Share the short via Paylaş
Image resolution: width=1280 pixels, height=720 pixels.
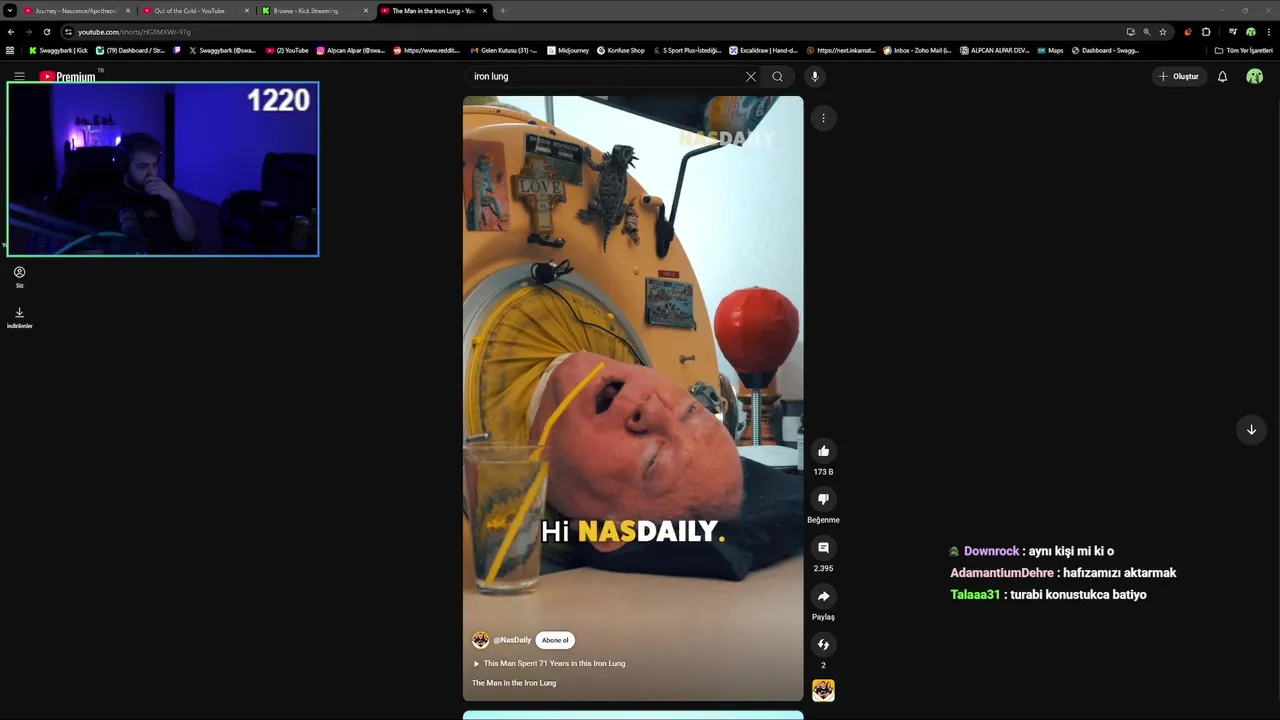(823, 596)
